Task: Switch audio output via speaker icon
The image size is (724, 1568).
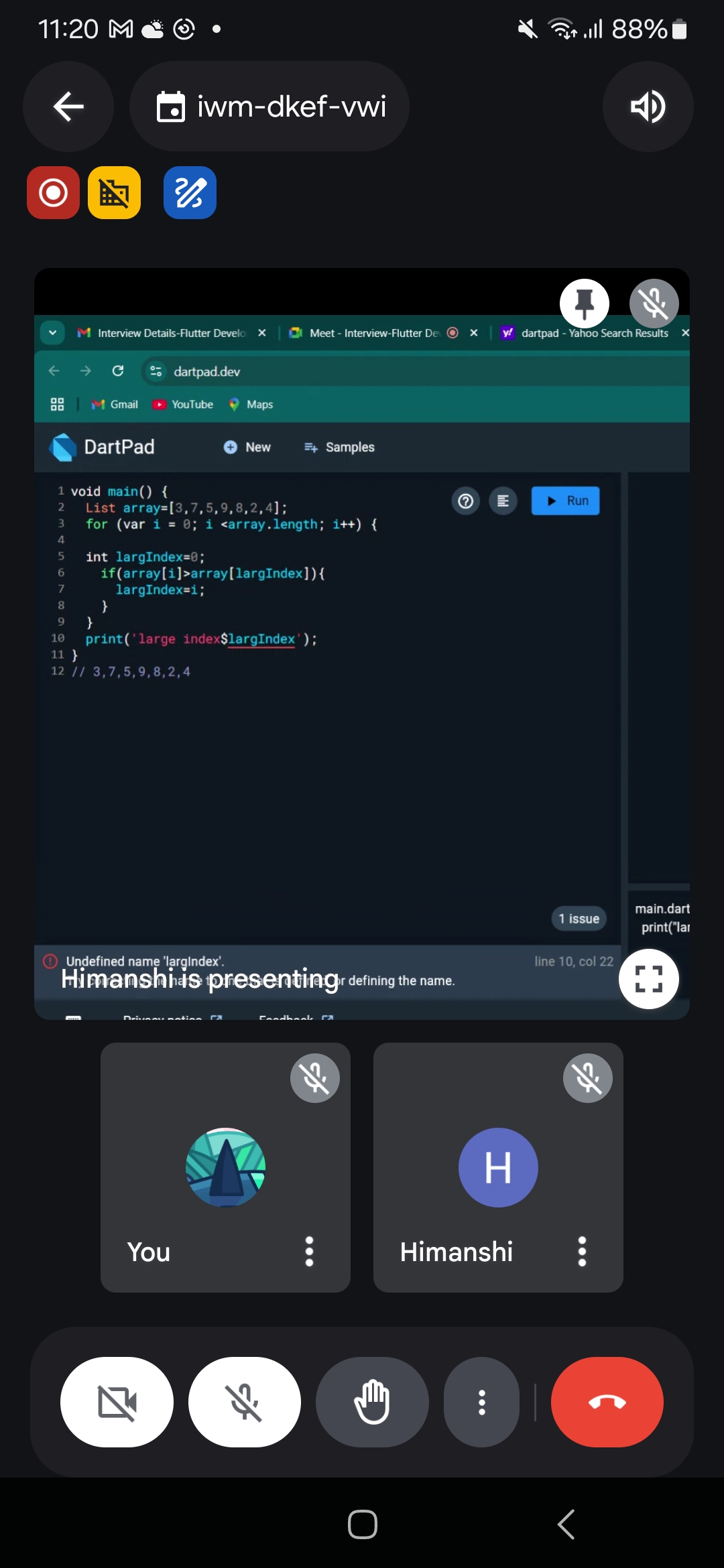Action: click(x=648, y=107)
